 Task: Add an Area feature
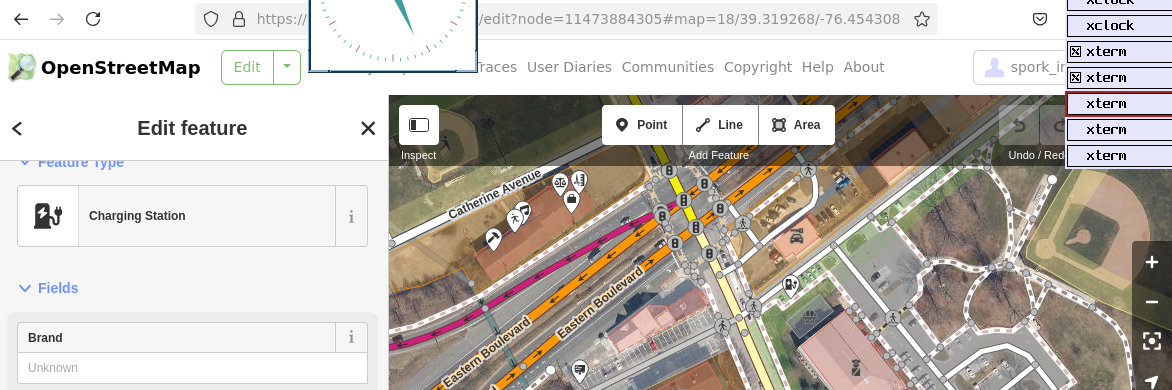[797, 125]
